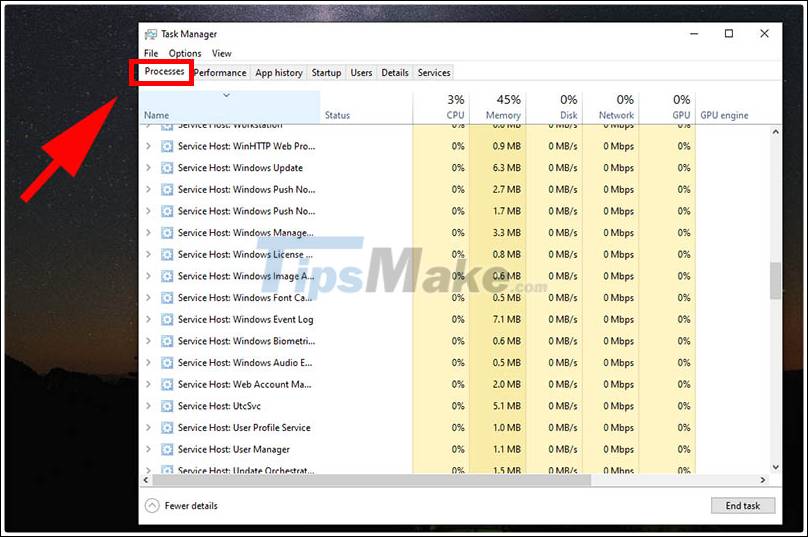Click the 5.1 MB memory value
The height and width of the screenshot is (537, 808).
click(507, 406)
